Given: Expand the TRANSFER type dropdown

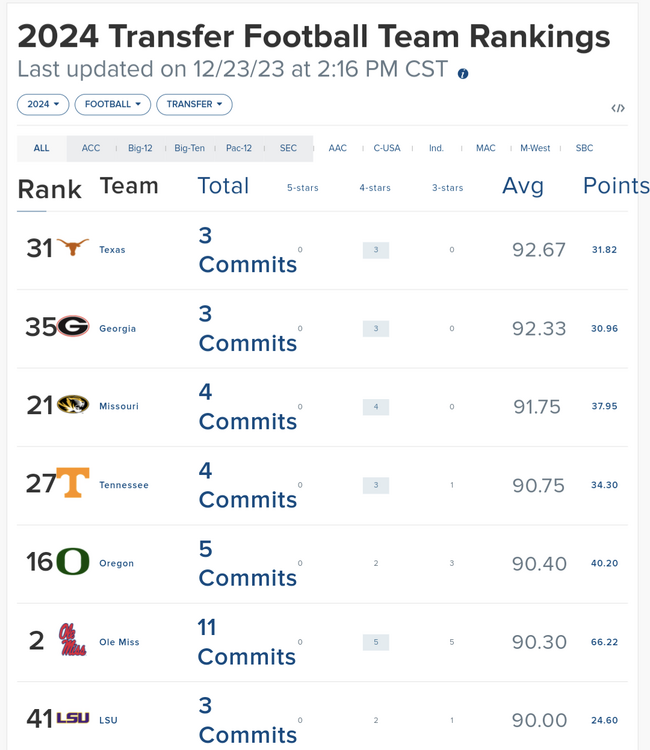Looking at the screenshot, I should click(x=194, y=104).
